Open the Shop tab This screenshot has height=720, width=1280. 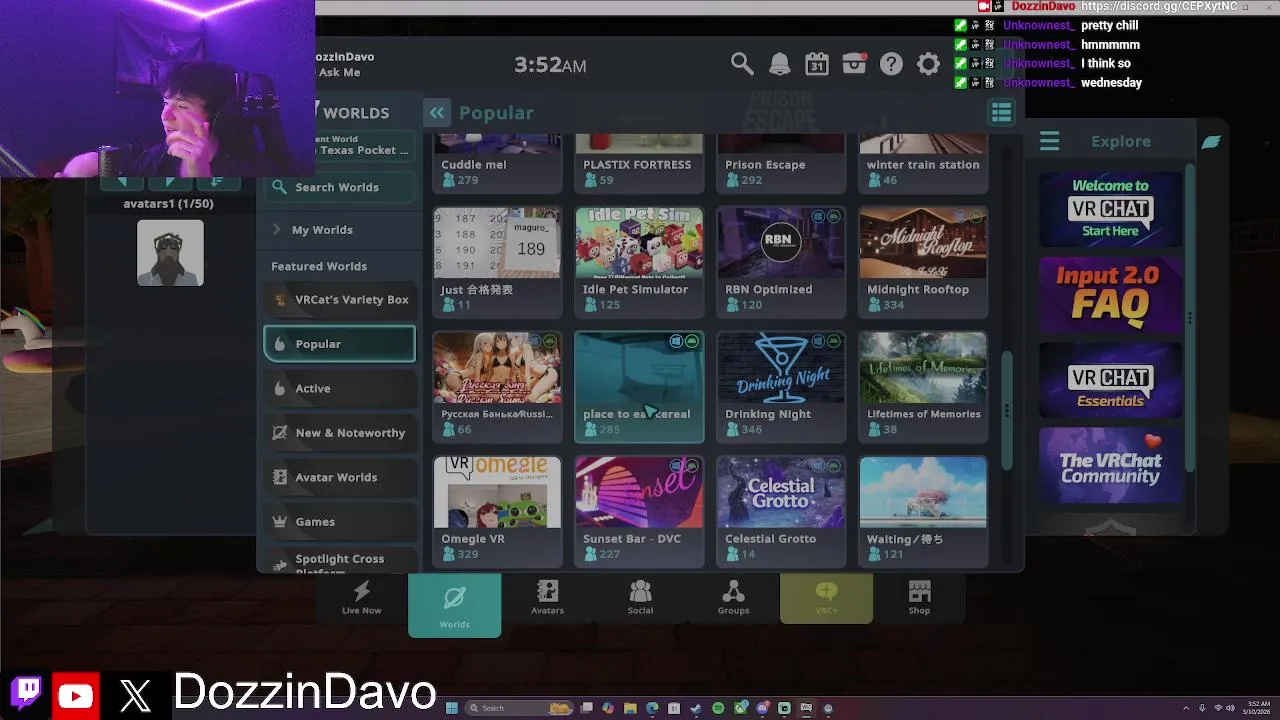[x=919, y=598]
